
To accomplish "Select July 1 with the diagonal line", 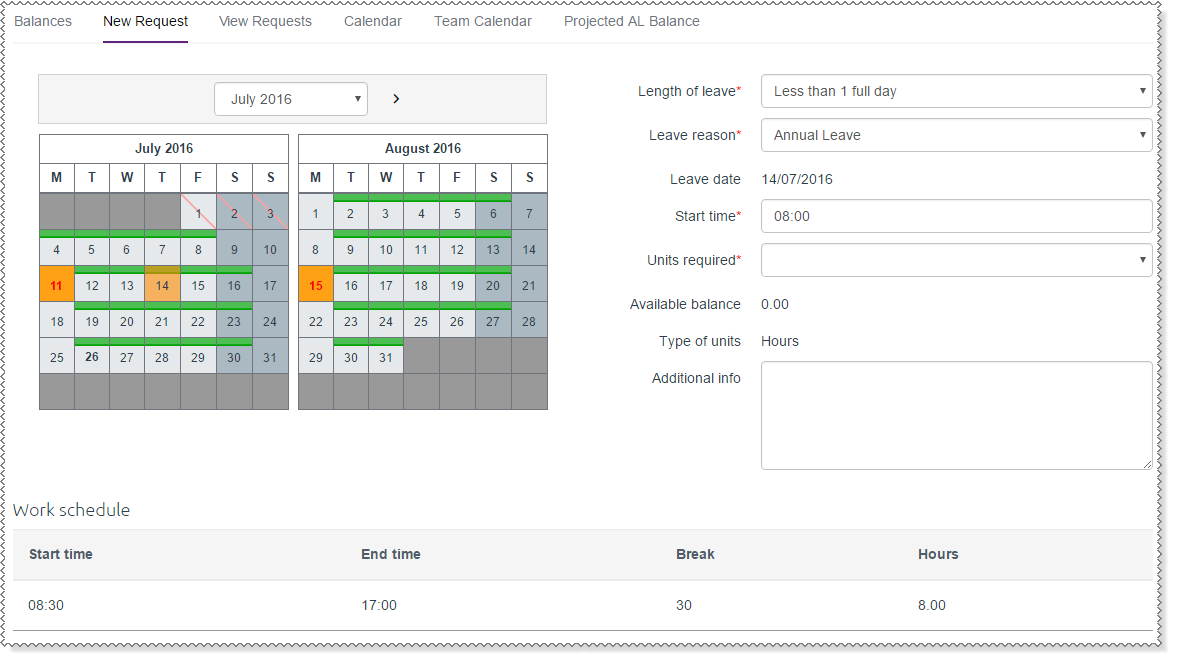I will pos(198,214).
